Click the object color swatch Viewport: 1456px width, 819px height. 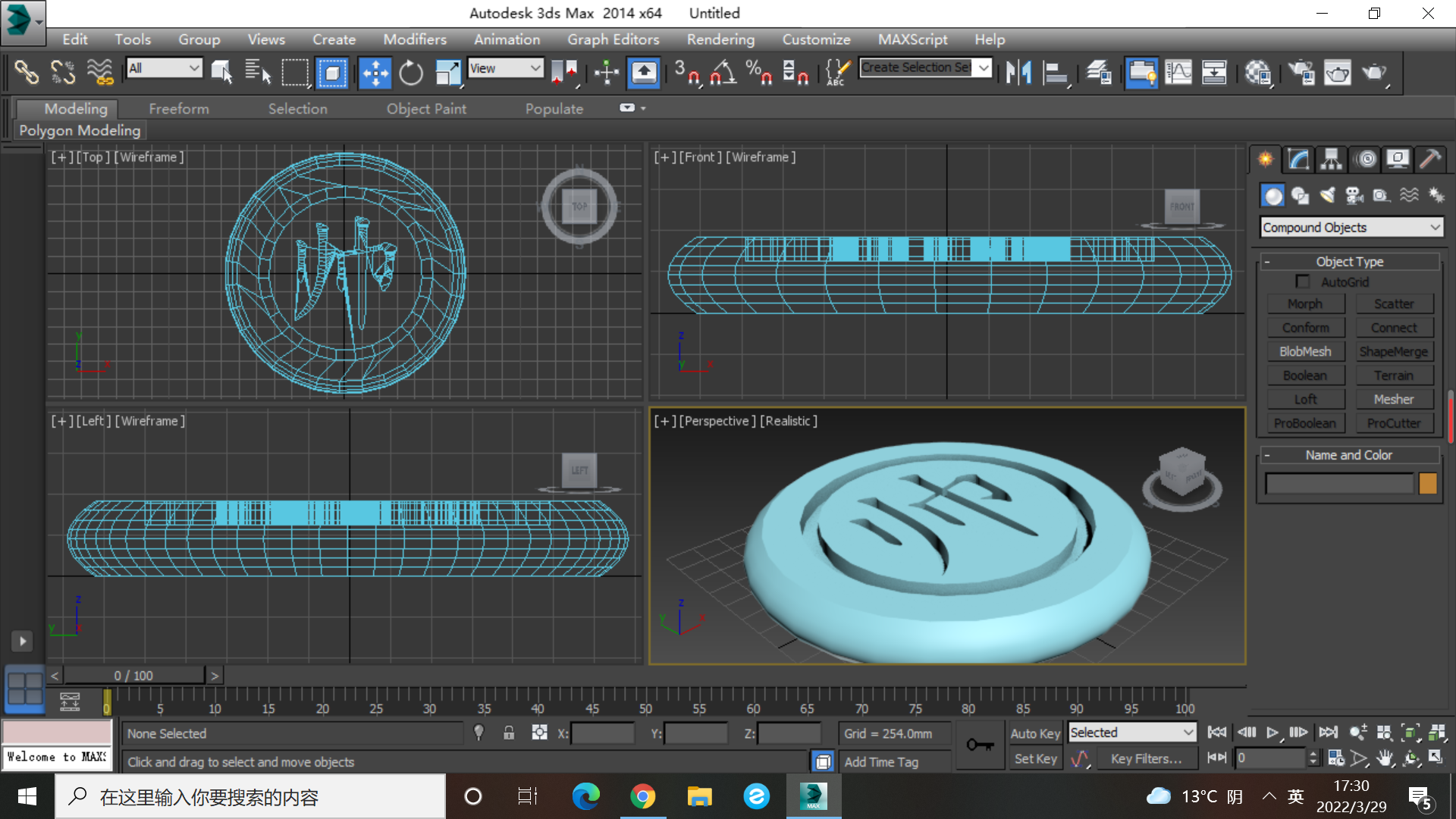tap(1428, 483)
